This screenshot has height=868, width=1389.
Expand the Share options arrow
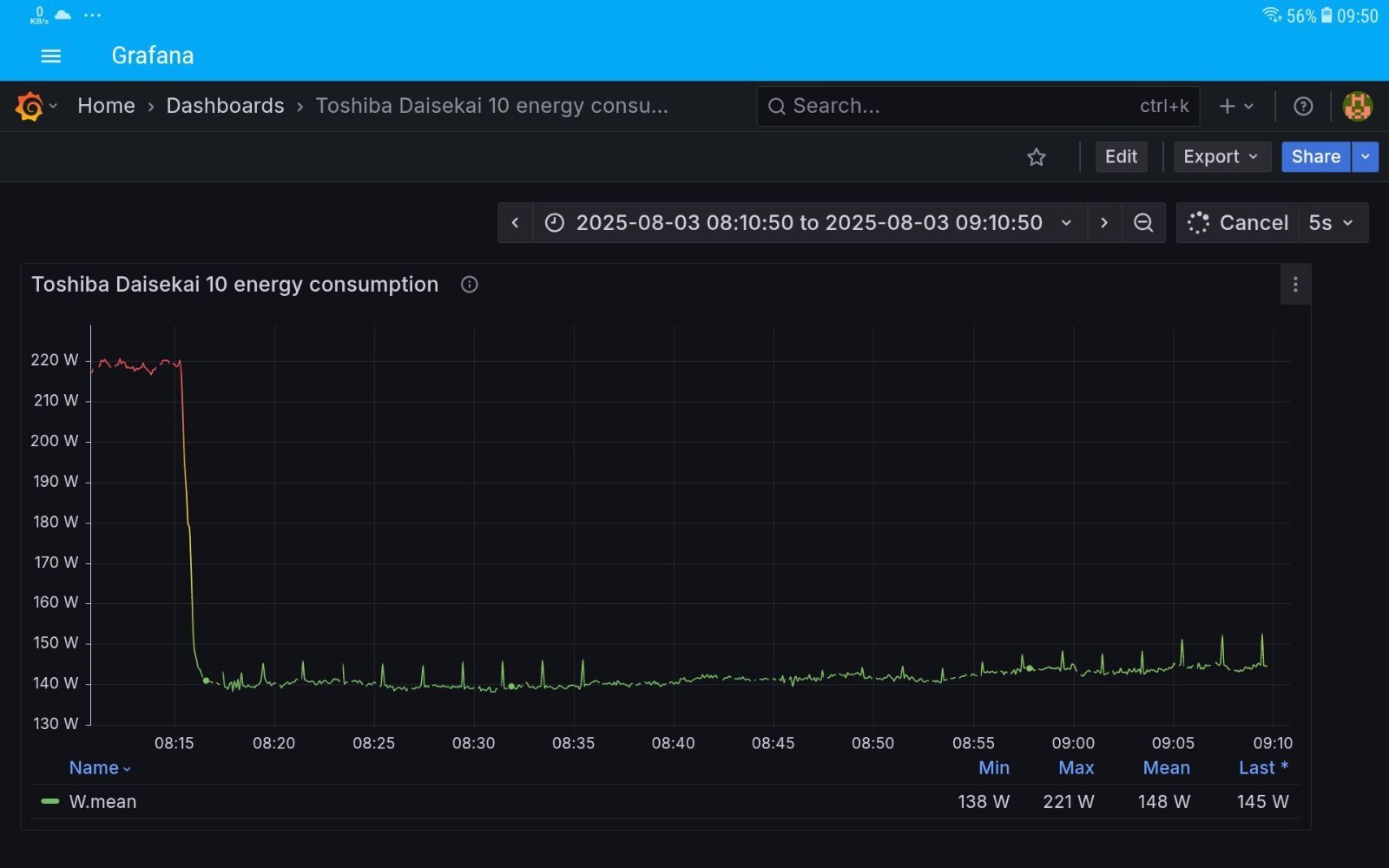(x=1366, y=157)
